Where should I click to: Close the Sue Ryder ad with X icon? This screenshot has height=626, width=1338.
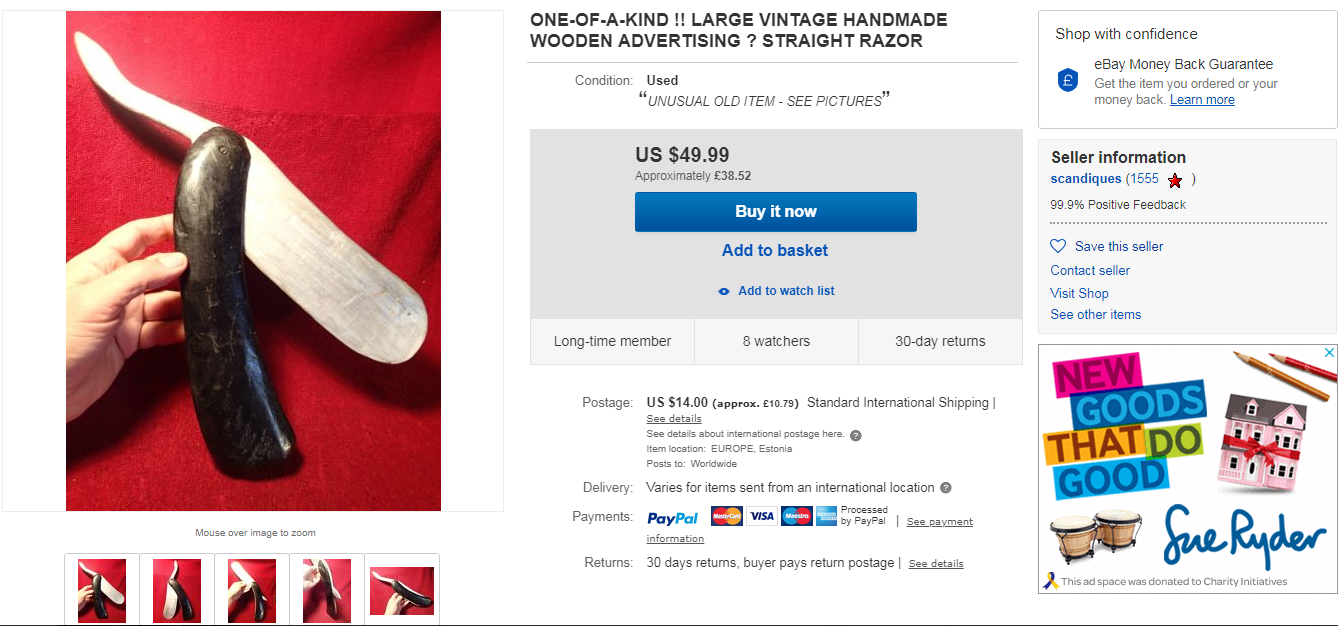pos(1329,353)
